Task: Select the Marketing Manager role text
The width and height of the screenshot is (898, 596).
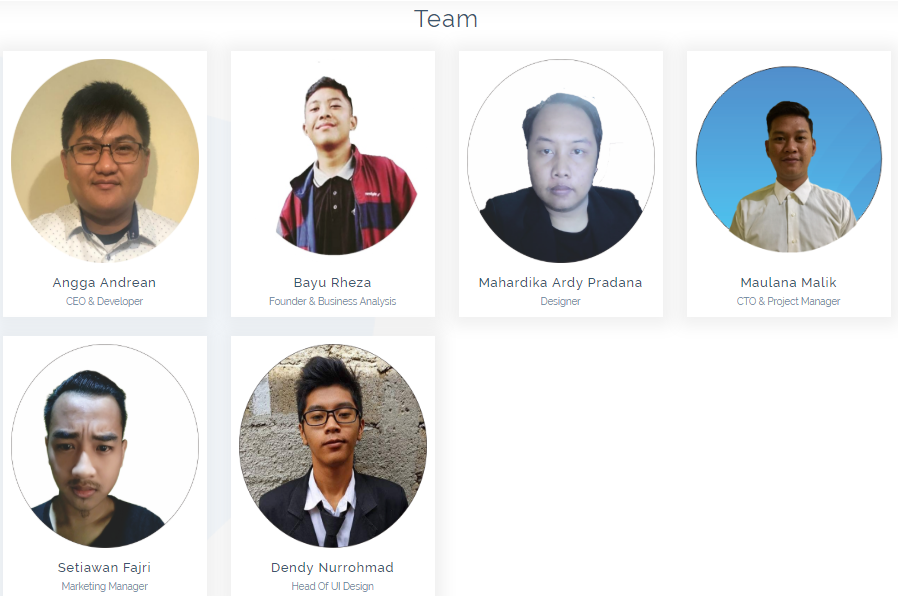Action: (104, 586)
